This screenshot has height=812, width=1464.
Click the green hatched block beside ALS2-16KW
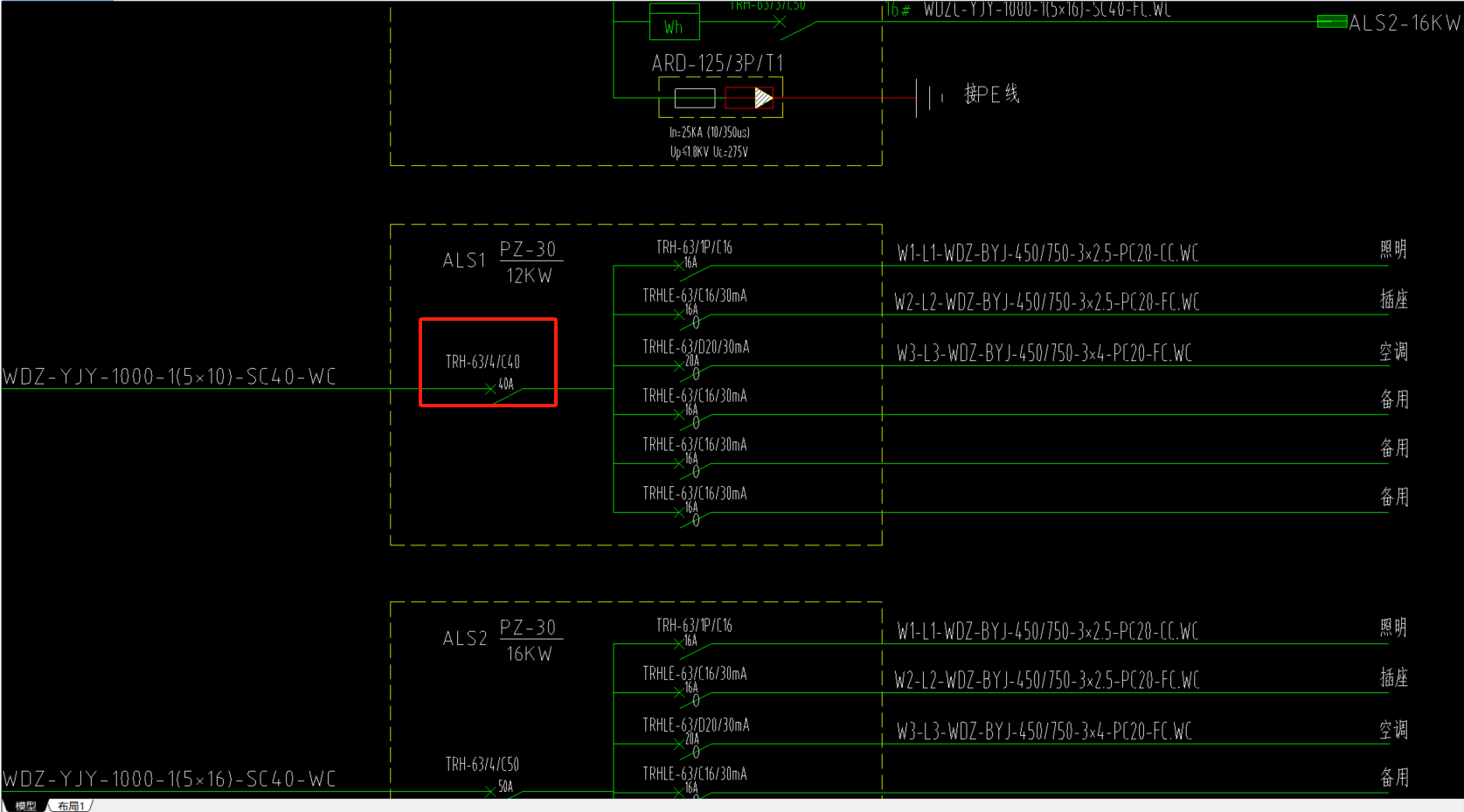(x=1332, y=22)
